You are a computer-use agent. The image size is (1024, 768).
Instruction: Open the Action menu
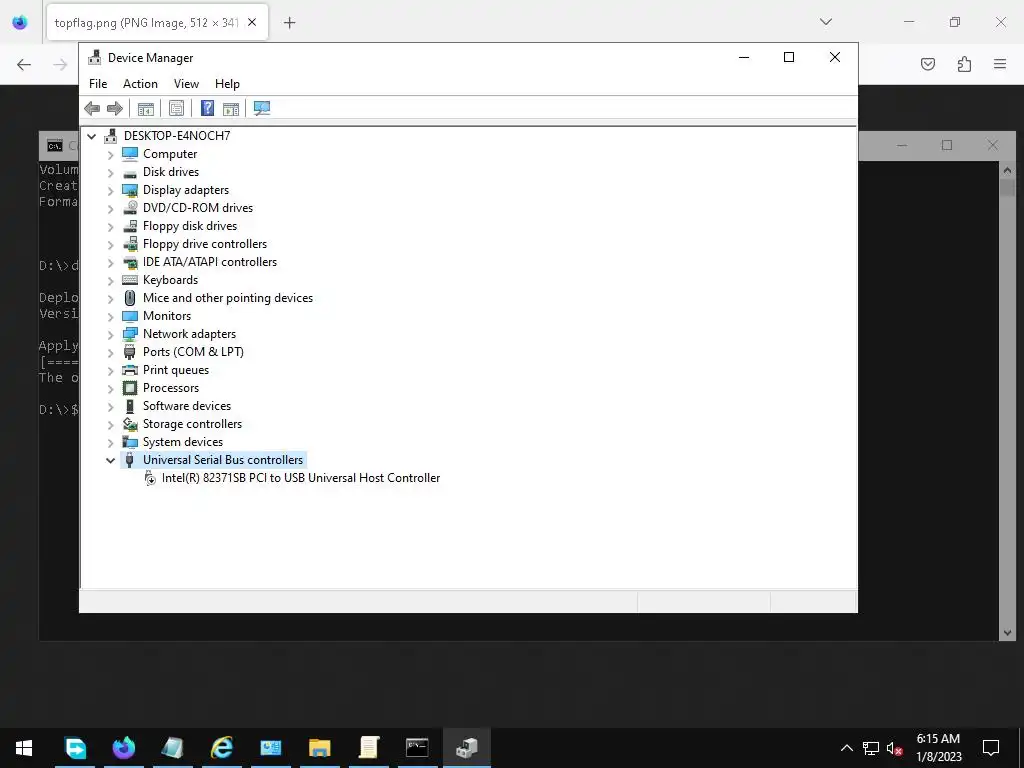pos(140,84)
